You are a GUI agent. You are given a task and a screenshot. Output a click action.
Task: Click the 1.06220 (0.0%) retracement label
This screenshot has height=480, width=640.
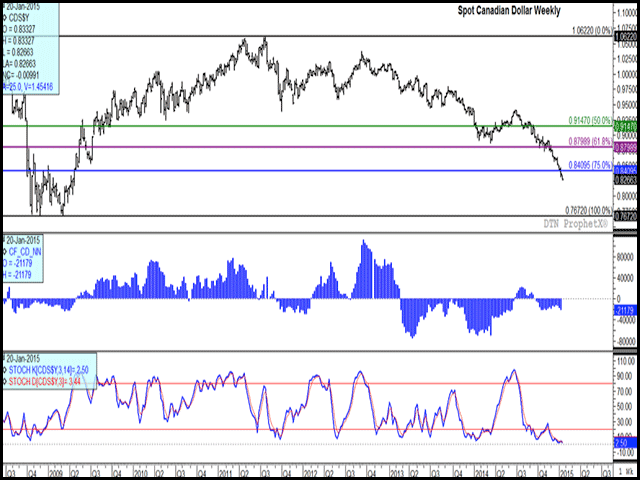pyautogui.click(x=592, y=30)
